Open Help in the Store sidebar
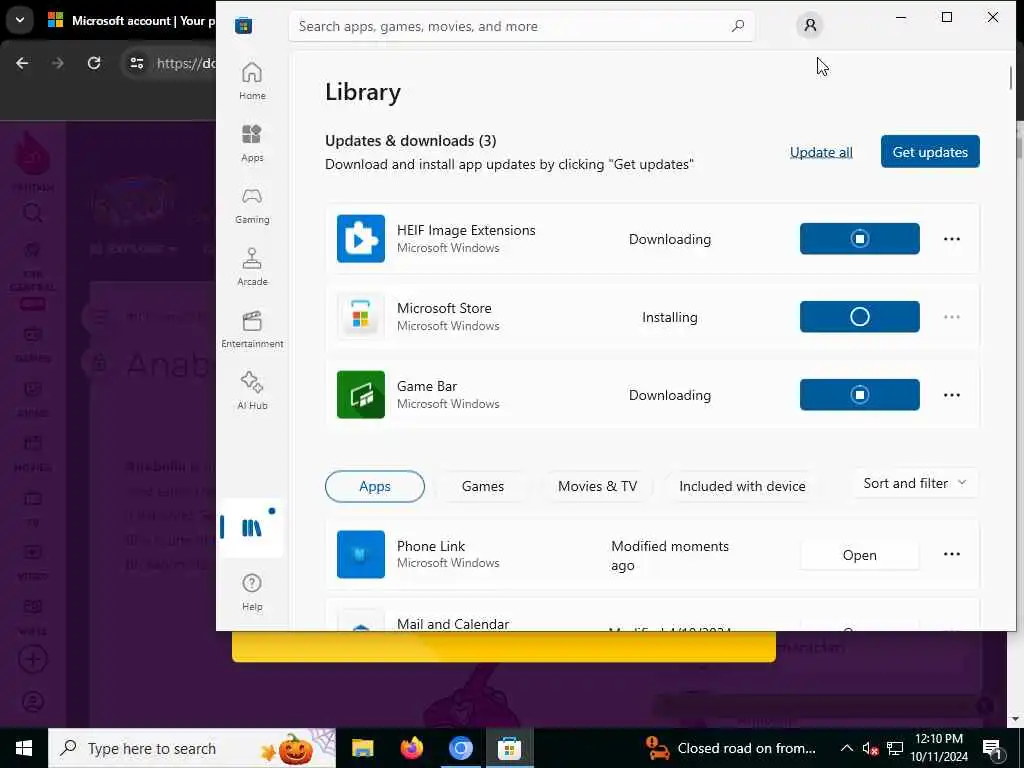The image size is (1024, 768). [x=252, y=592]
